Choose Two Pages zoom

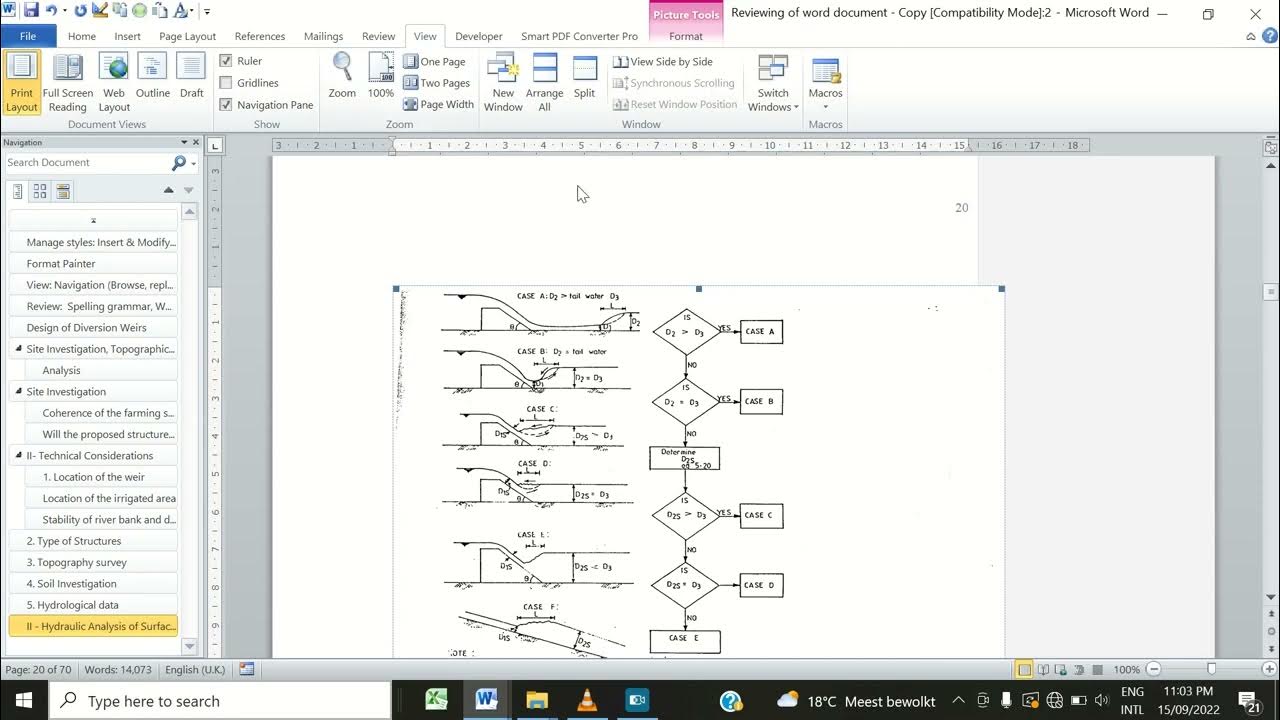coord(437,83)
